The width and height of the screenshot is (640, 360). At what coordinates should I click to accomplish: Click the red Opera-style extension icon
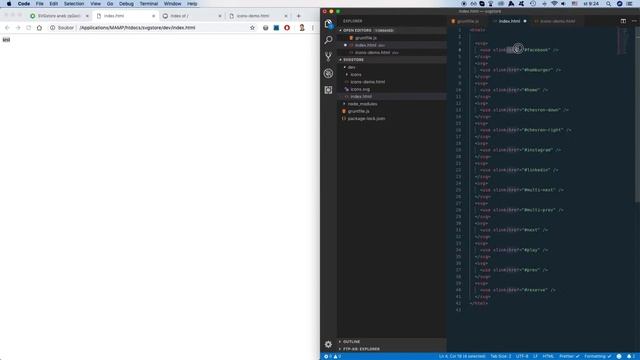[x=287, y=28]
